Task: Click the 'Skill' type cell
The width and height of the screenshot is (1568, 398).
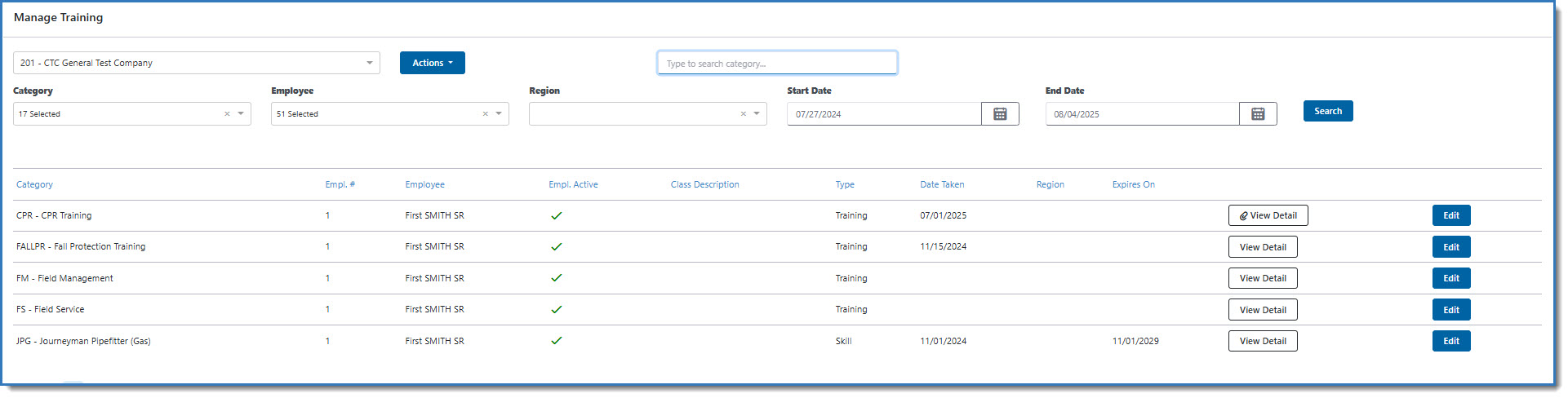Action: point(843,341)
